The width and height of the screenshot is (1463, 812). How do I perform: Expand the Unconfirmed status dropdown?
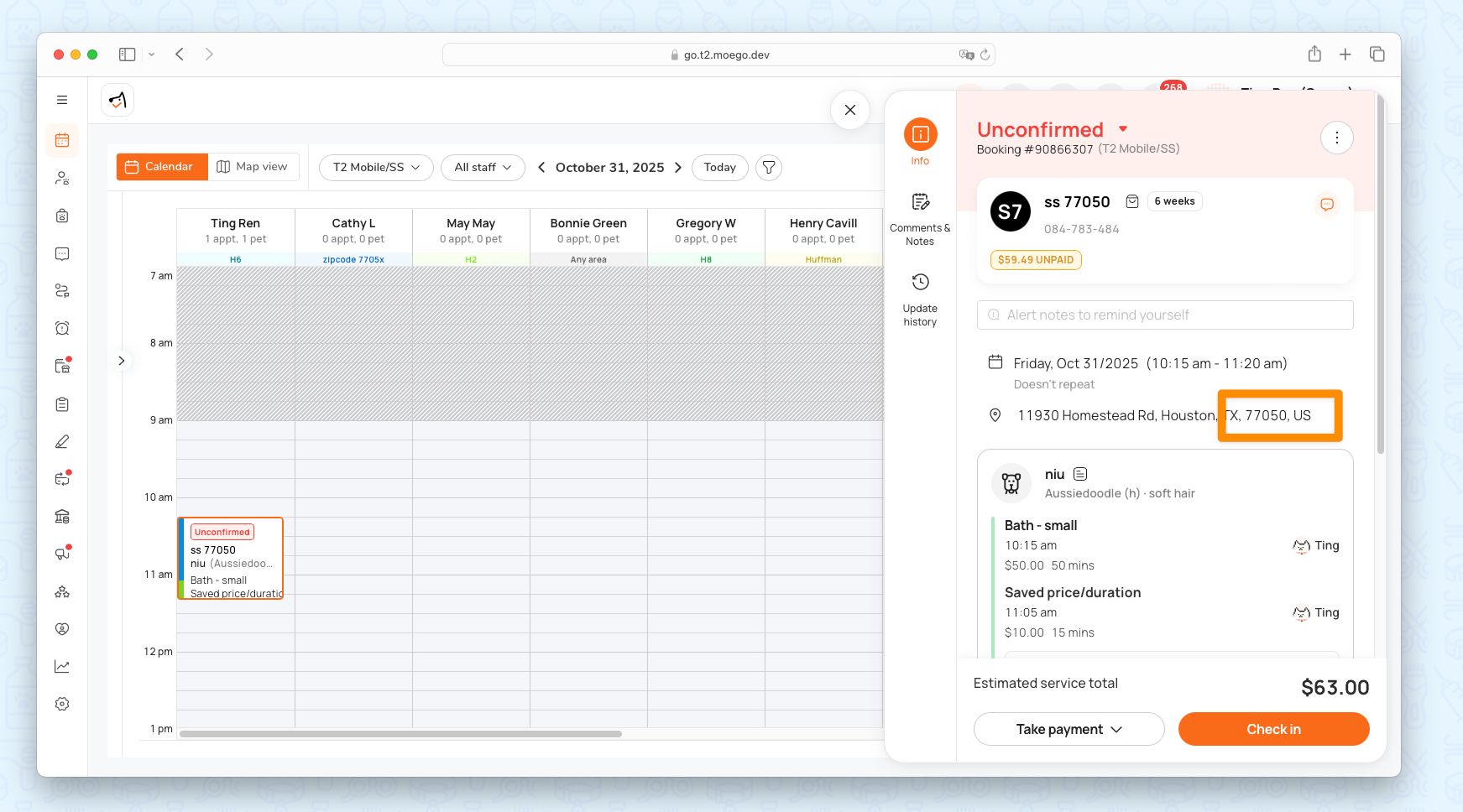pos(1122,129)
